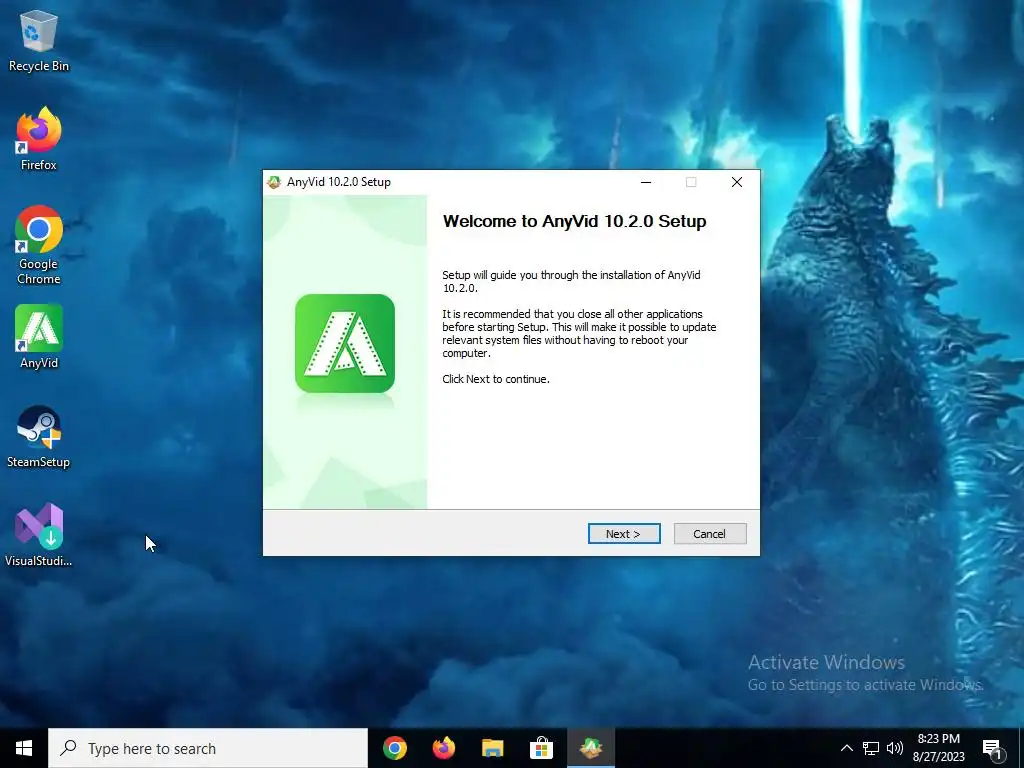Open the Recycle Bin desktop icon
The height and width of the screenshot is (768, 1024).
tap(39, 40)
